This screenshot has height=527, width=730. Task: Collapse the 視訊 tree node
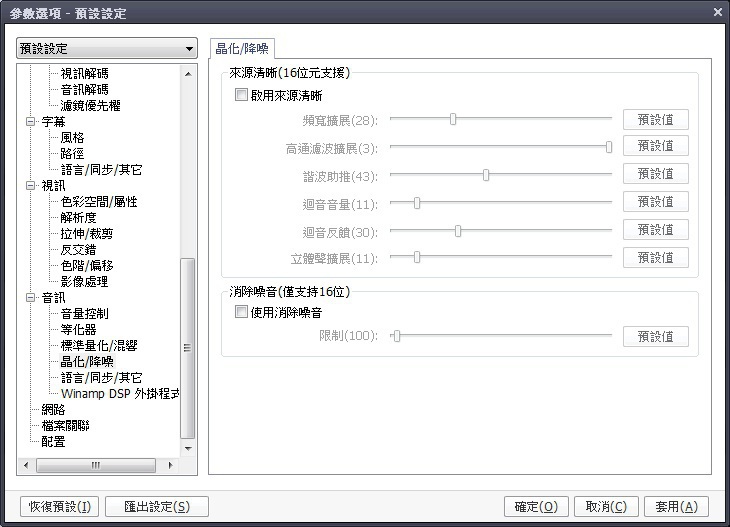click(x=31, y=186)
